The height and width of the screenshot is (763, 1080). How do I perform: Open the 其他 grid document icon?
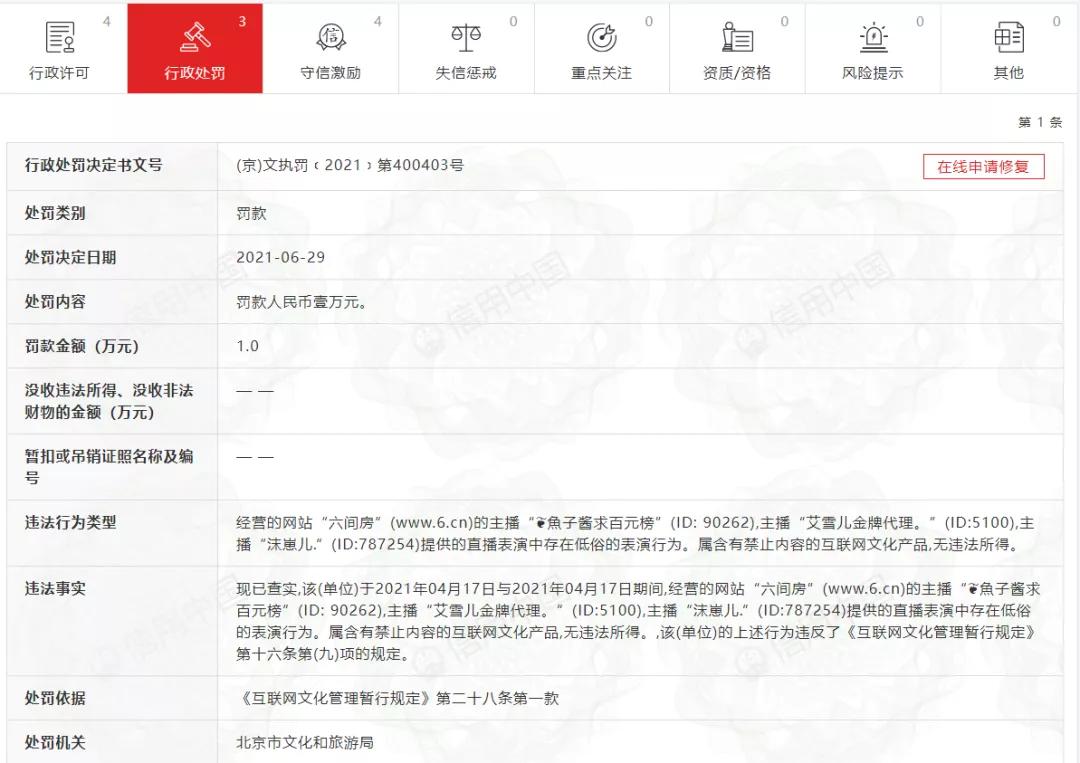point(1009,37)
